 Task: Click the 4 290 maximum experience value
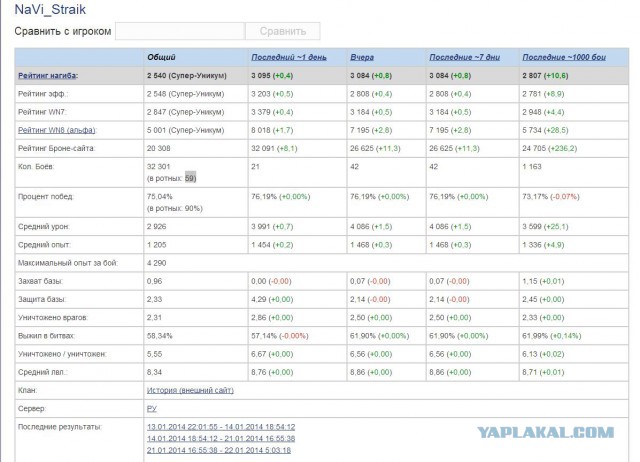coord(157,263)
